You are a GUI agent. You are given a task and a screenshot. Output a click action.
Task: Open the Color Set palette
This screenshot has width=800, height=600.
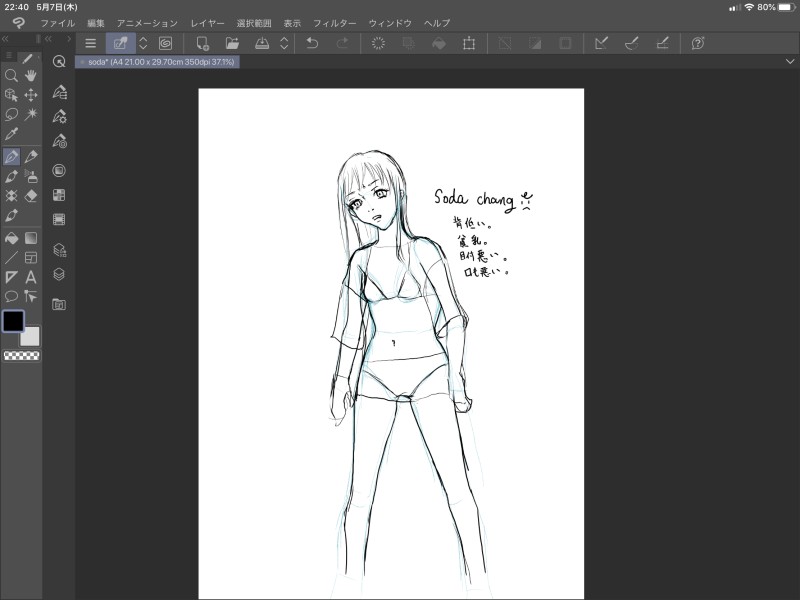(59, 195)
